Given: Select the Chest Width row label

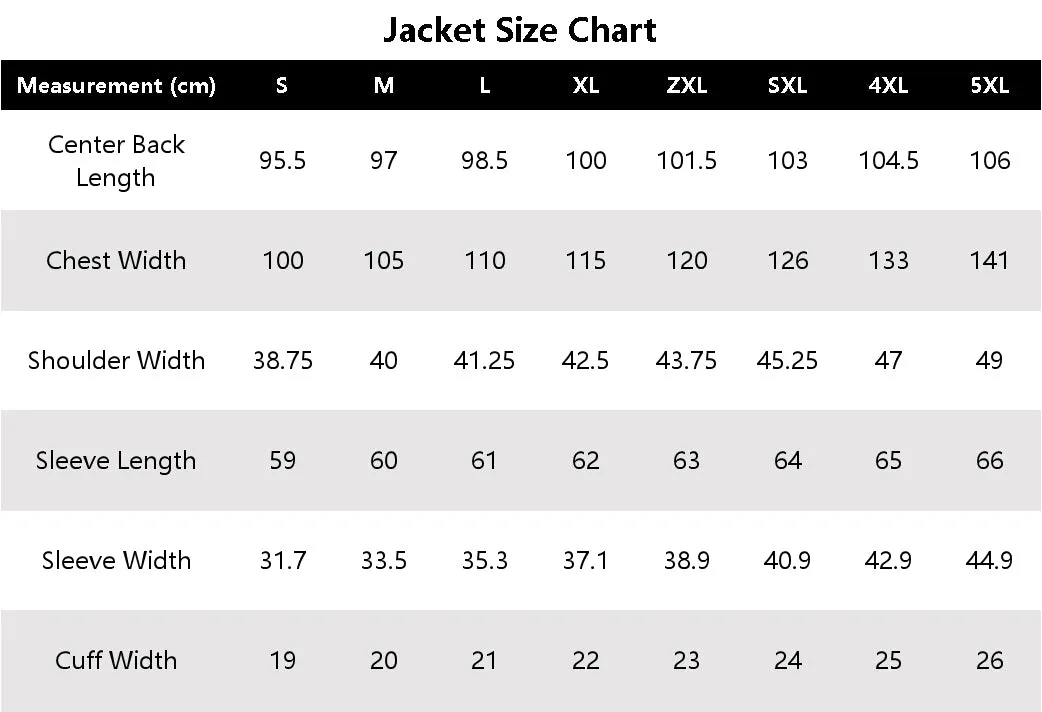Looking at the screenshot, I should pyautogui.click(x=116, y=261).
